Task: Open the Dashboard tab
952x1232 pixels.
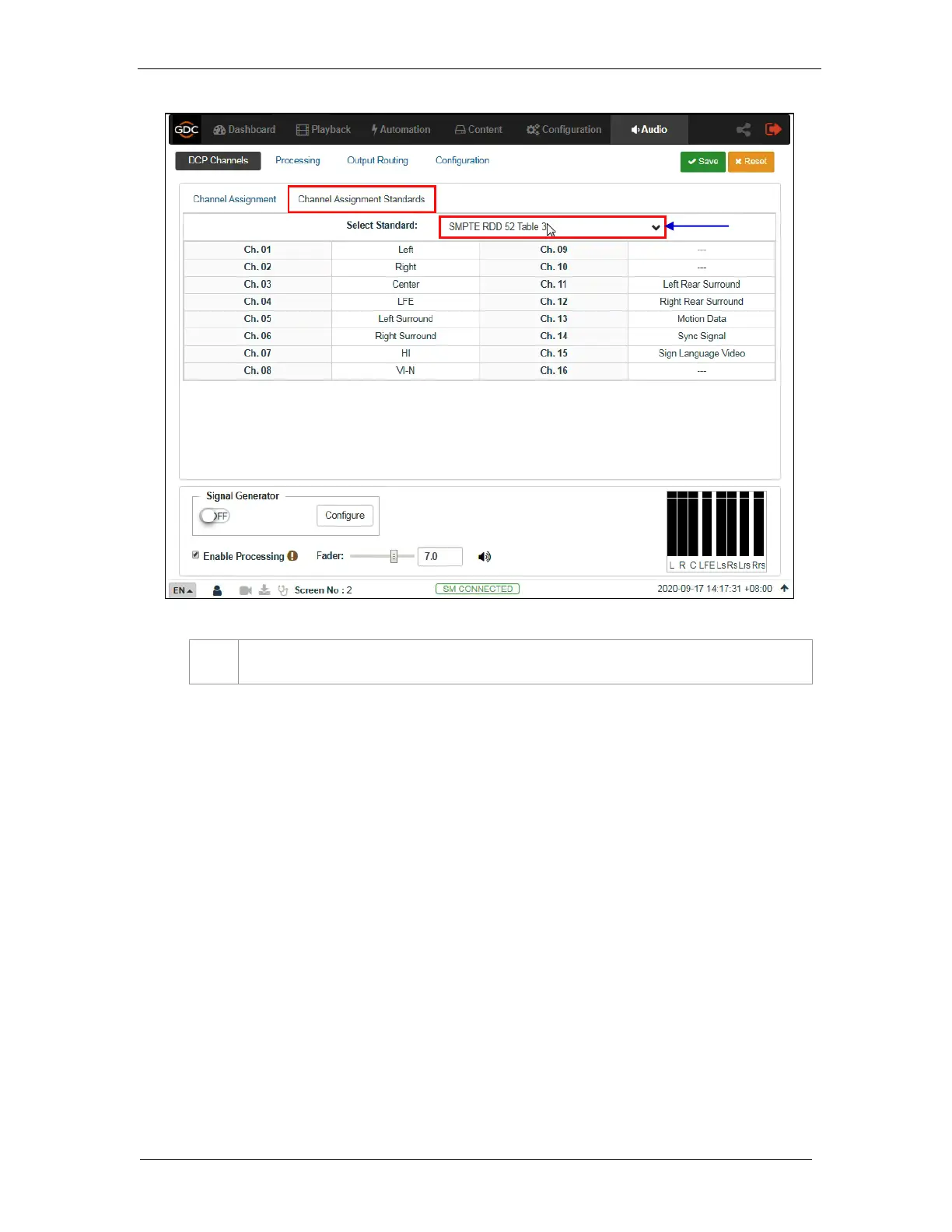Action: [244, 130]
